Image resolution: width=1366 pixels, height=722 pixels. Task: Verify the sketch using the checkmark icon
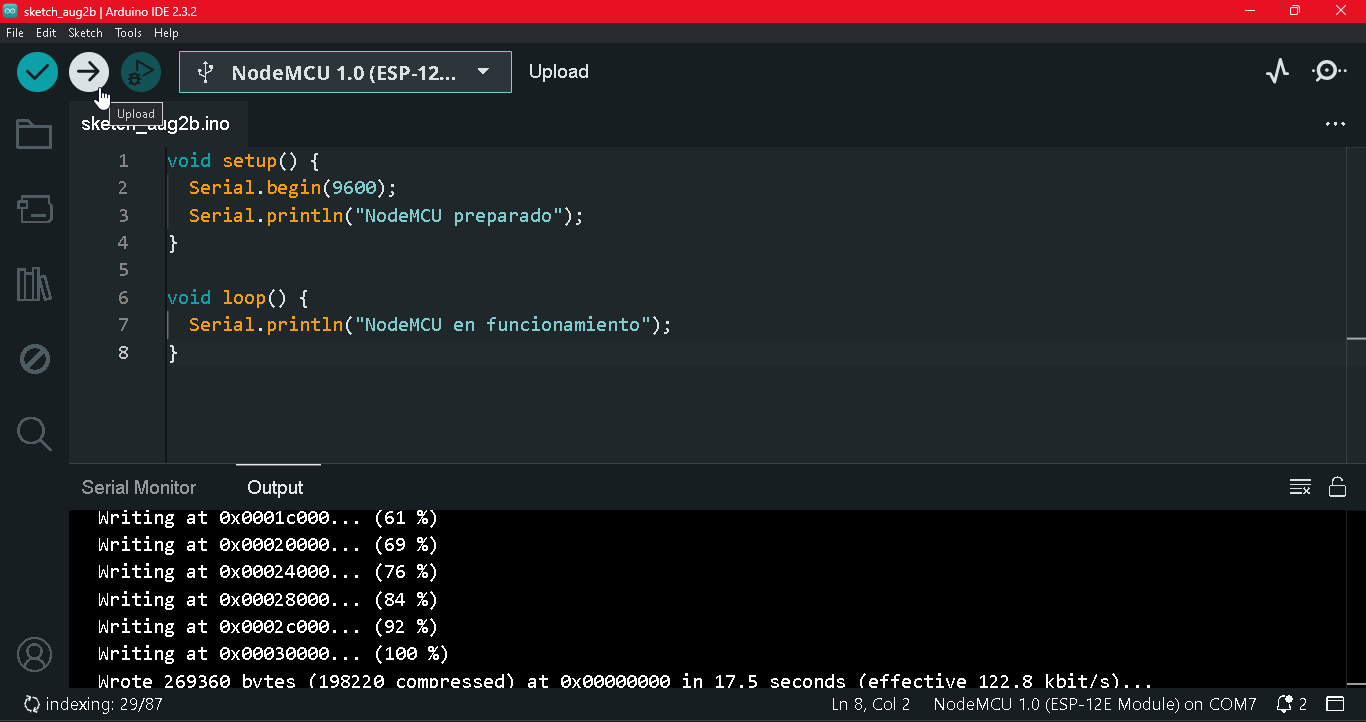tap(37, 71)
